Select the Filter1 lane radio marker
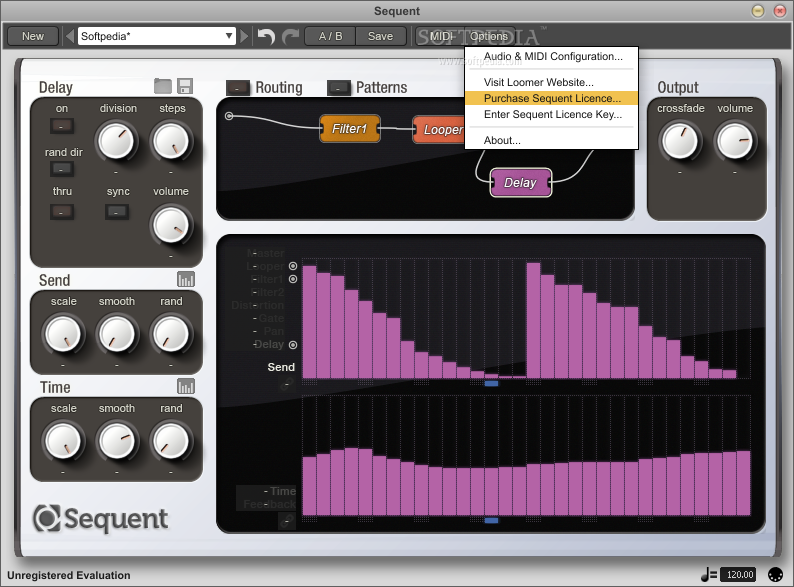The width and height of the screenshot is (794, 587). pos(293,279)
